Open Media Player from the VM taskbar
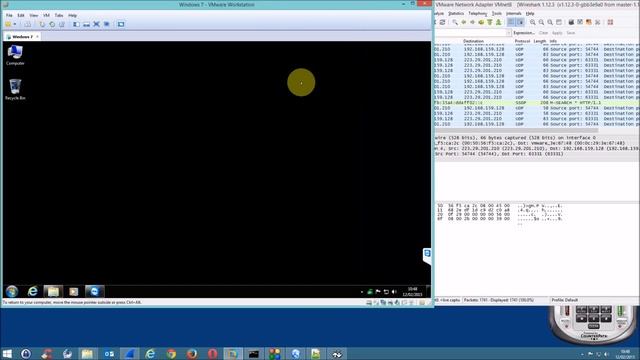Screen dimensions: 640x360 click(x=73, y=291)
